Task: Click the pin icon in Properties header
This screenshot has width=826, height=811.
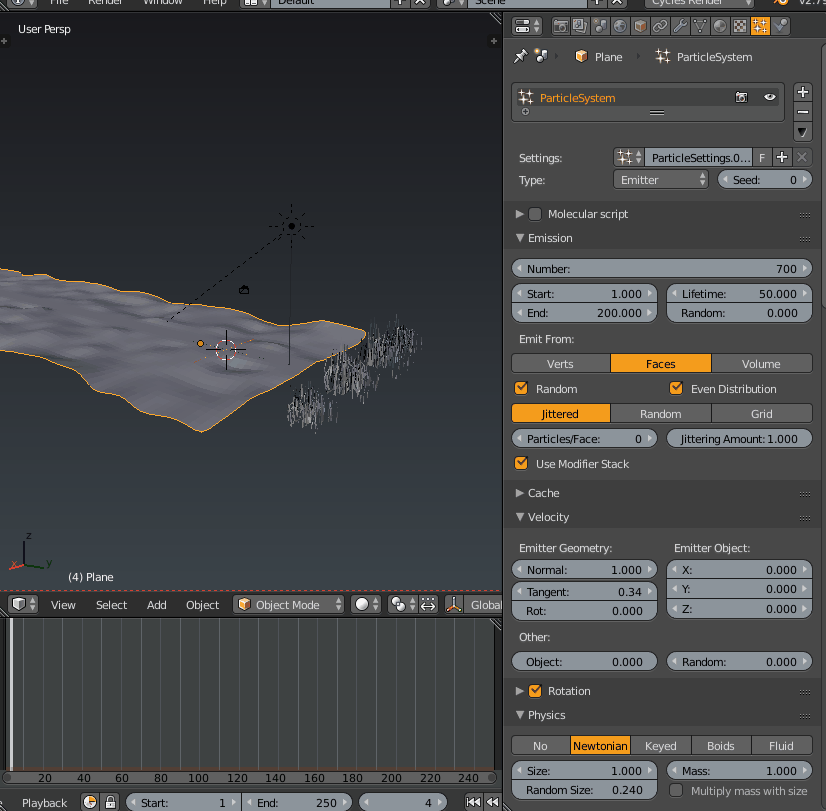Action: 520,57
